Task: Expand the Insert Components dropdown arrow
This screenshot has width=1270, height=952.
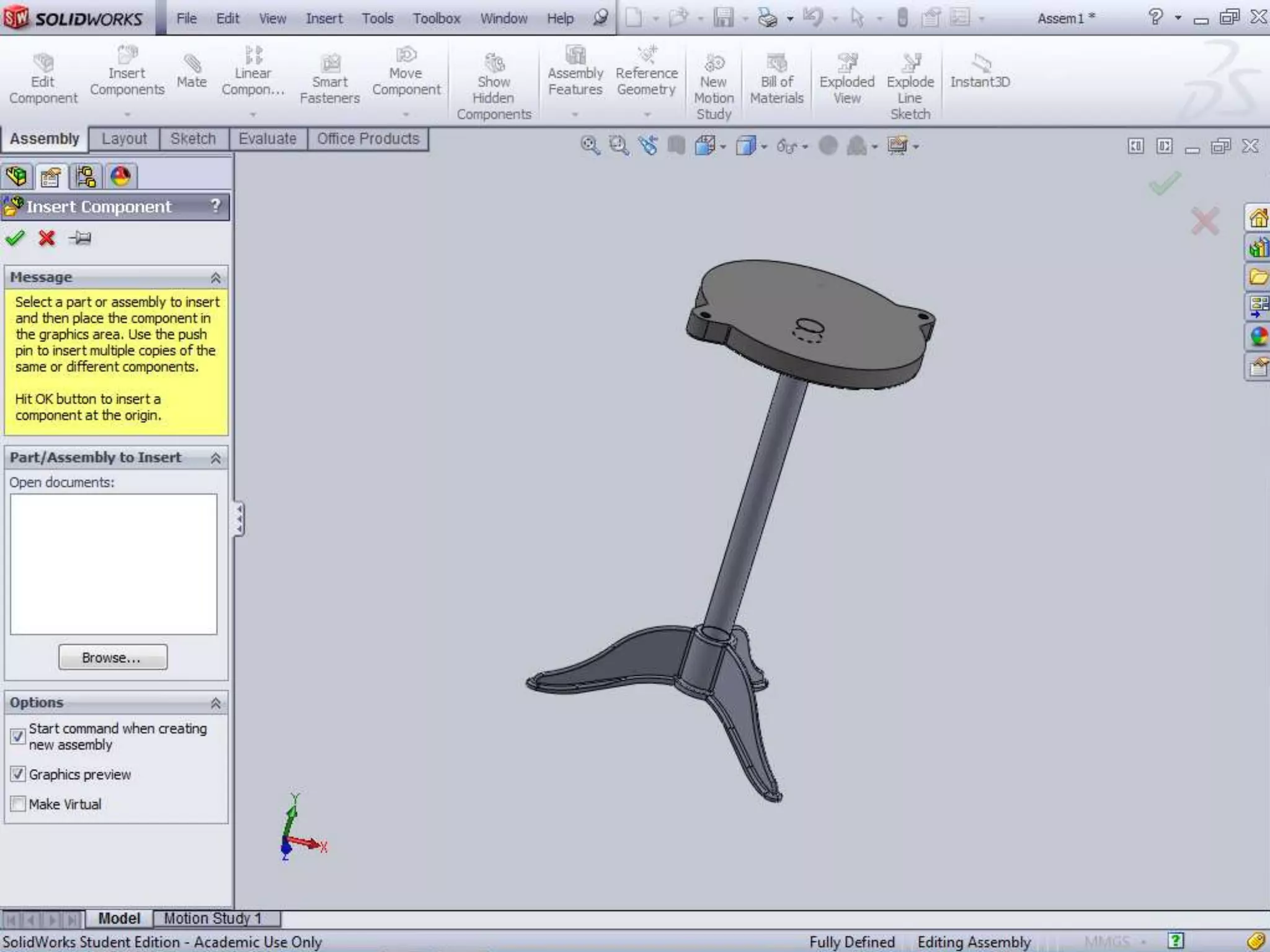Action: (x=127, y=115)
